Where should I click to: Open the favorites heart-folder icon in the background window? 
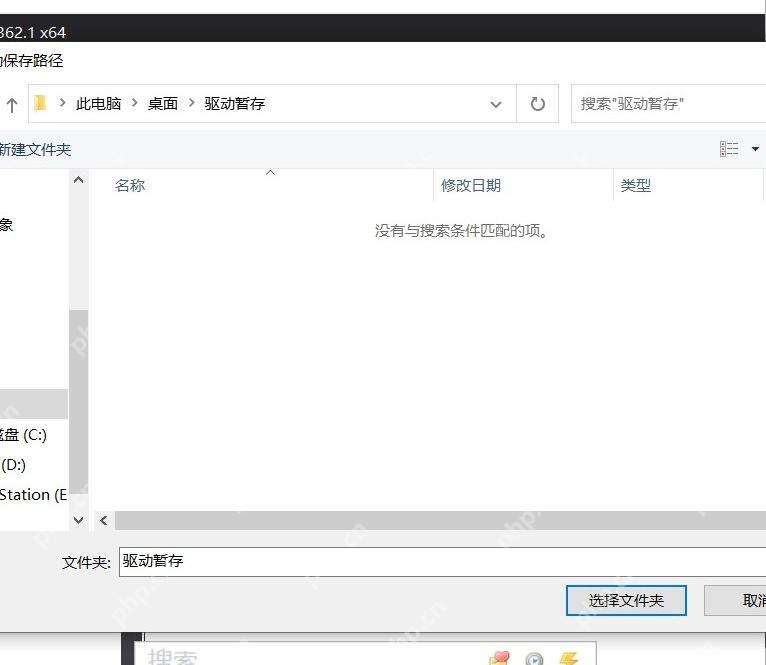coord(499,658)
